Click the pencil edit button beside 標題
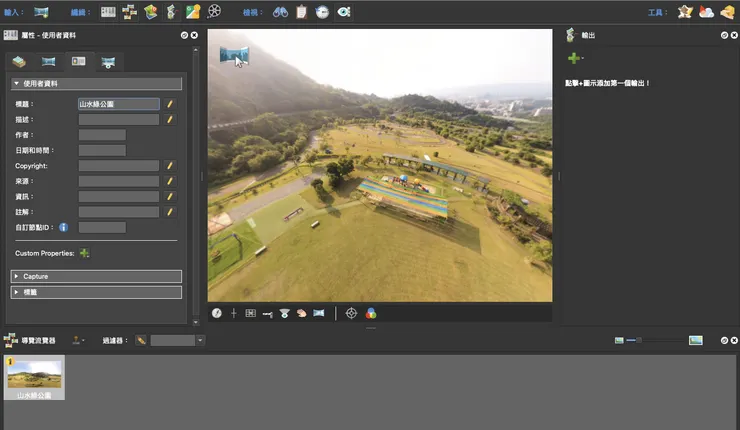This screenshot has width=740, height=430. (x=170, y=103)
